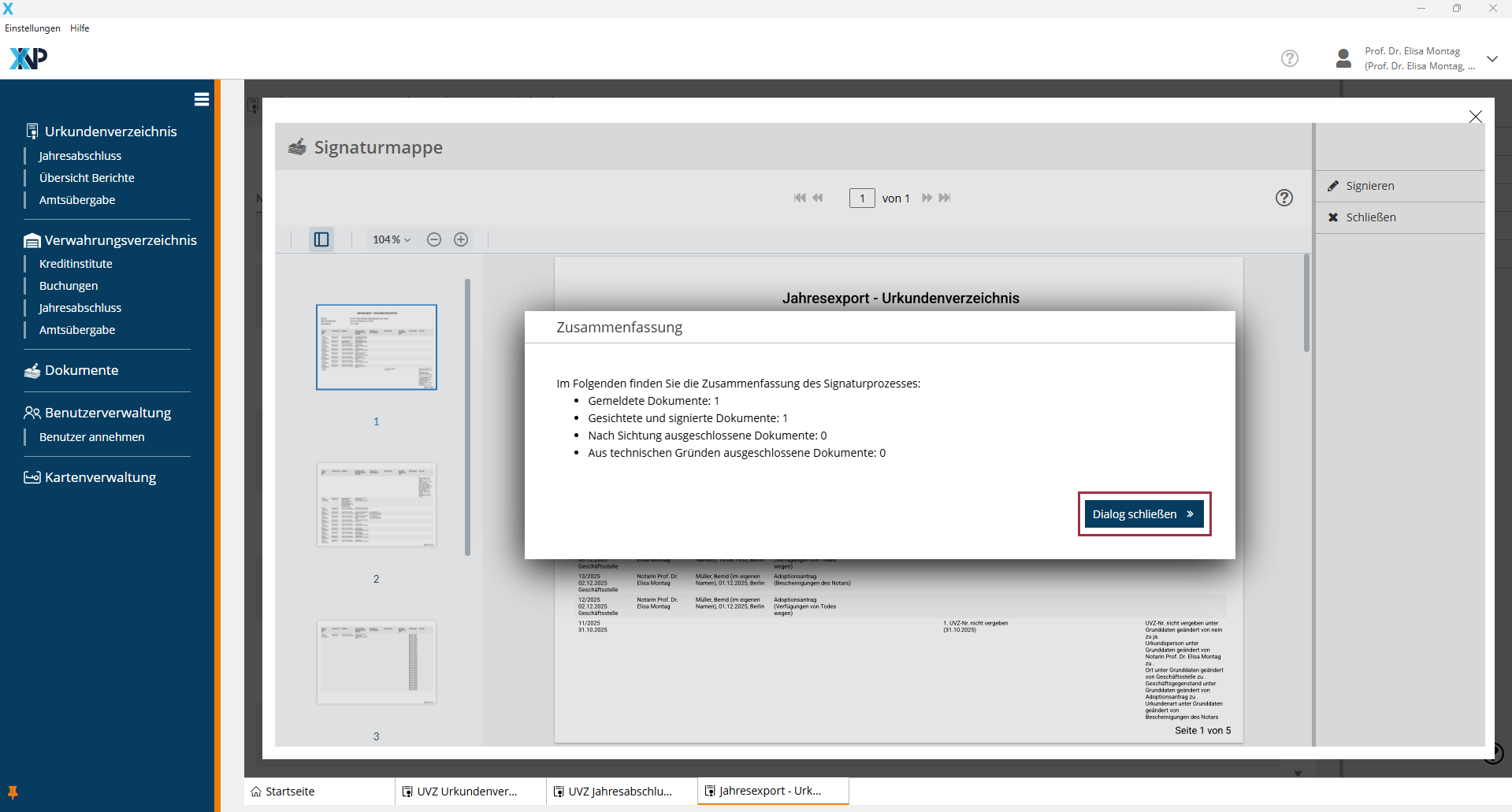Screen dimensions: 1512x812
Task: Open Kartenverwaltung in the sidebar
Action: (100, 477)
